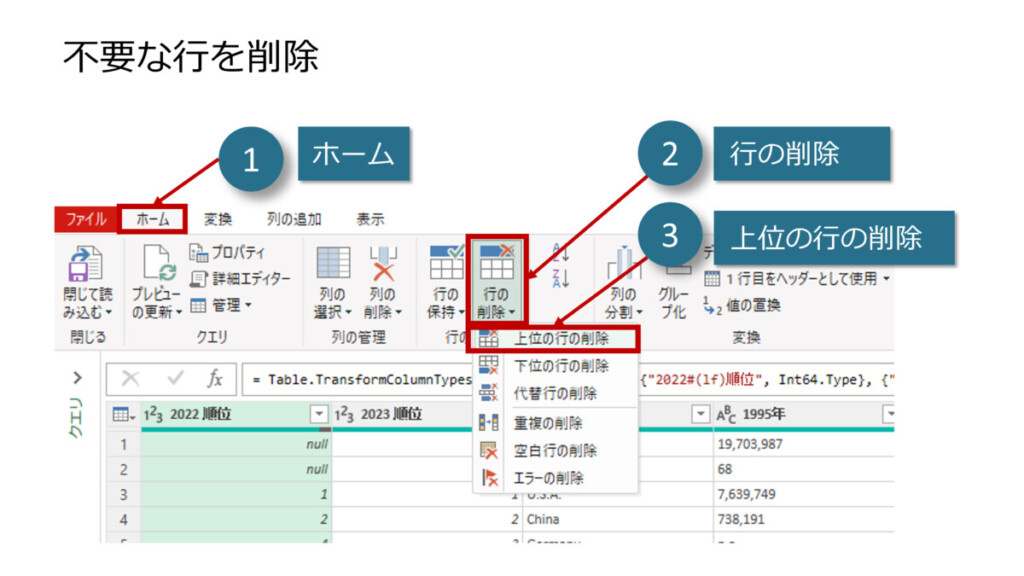The height and width of the screenshot is (576, 1024).
Task: Click the プレビューの更新 refresh preview icon
Action: click(157, 267)
